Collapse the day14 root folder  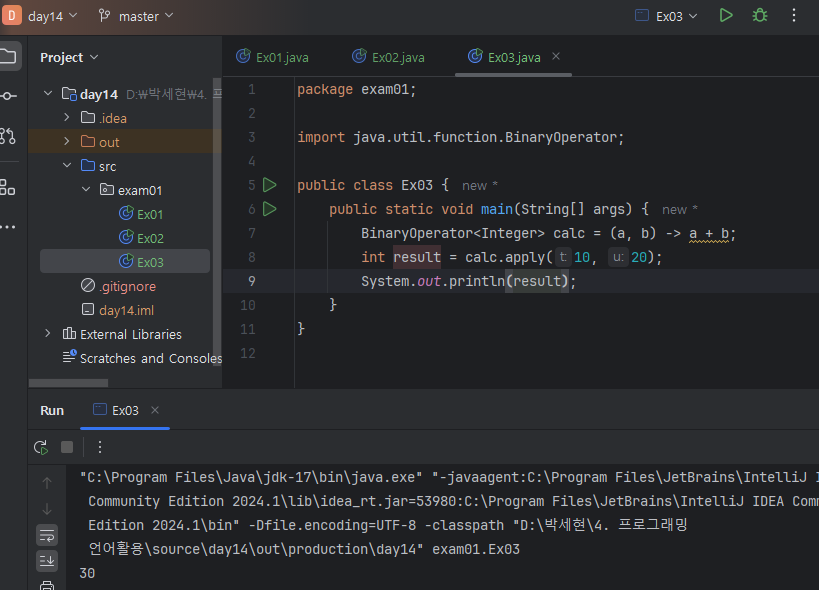48,93
